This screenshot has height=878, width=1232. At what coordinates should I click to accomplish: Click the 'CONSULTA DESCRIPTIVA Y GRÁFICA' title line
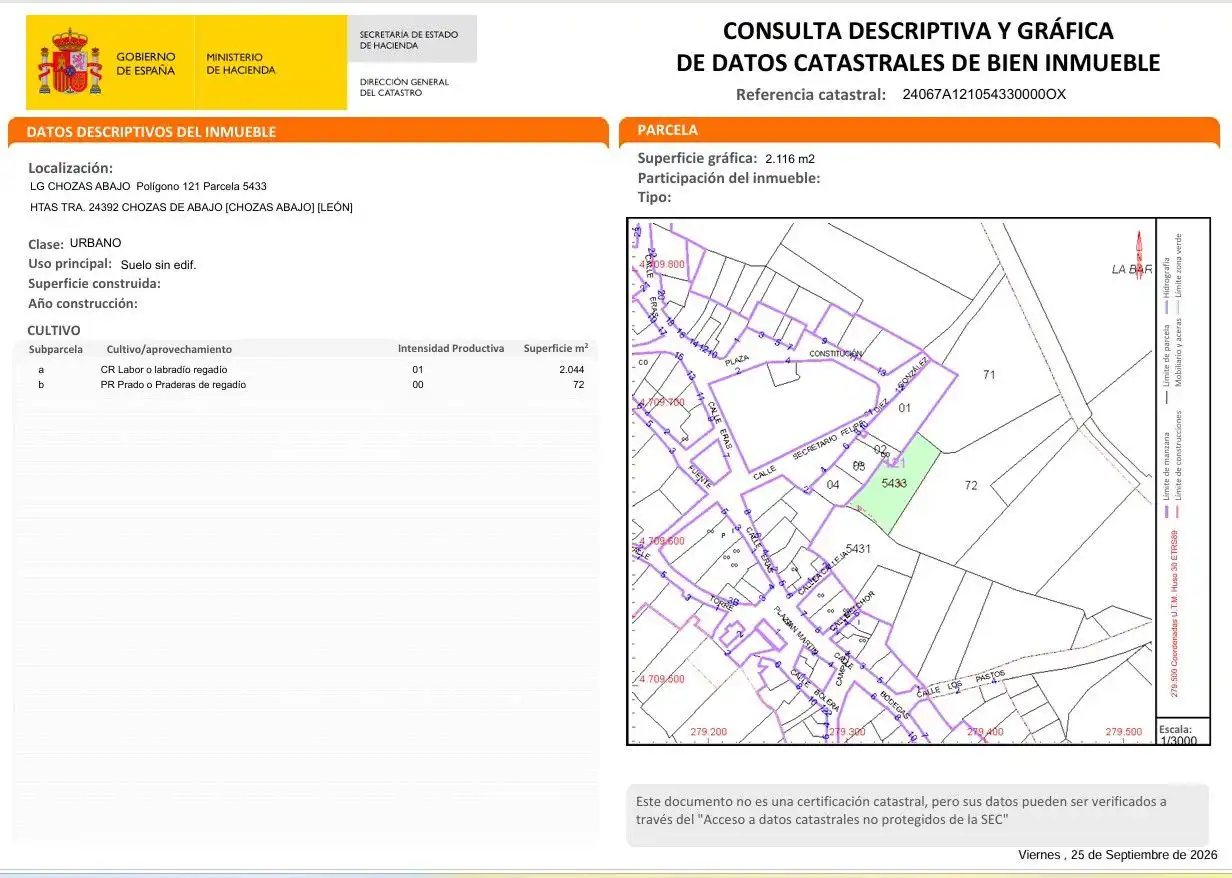point(918,31)
